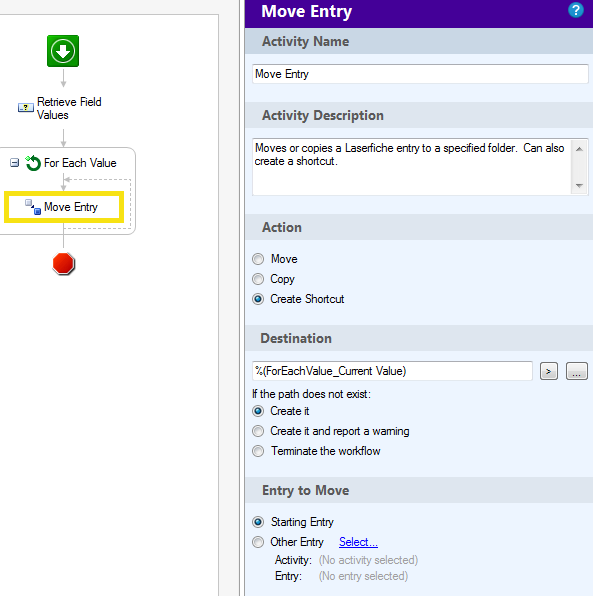Click the Destination path input field
The width and height of the screenshot is (593, 596).
[392, 371]
